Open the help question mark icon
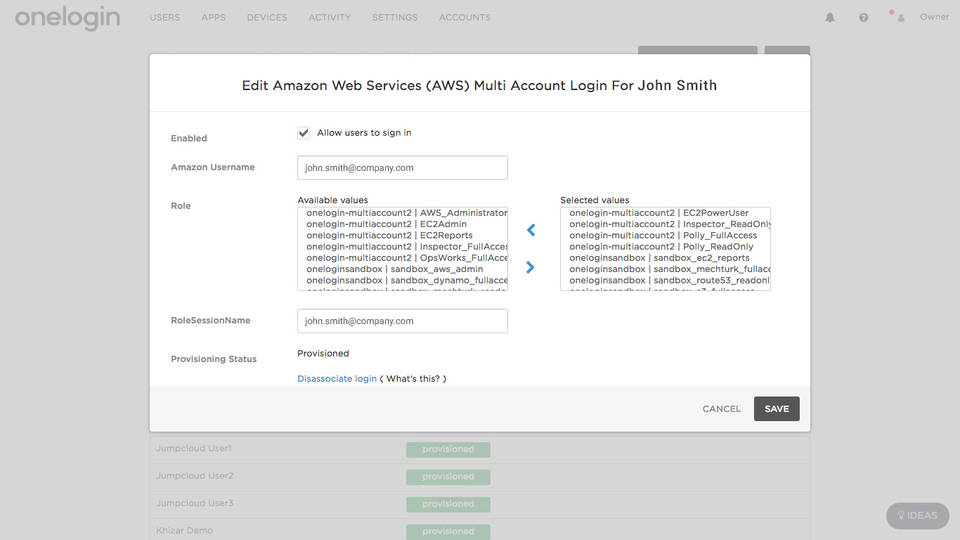 tap(863, 17)
